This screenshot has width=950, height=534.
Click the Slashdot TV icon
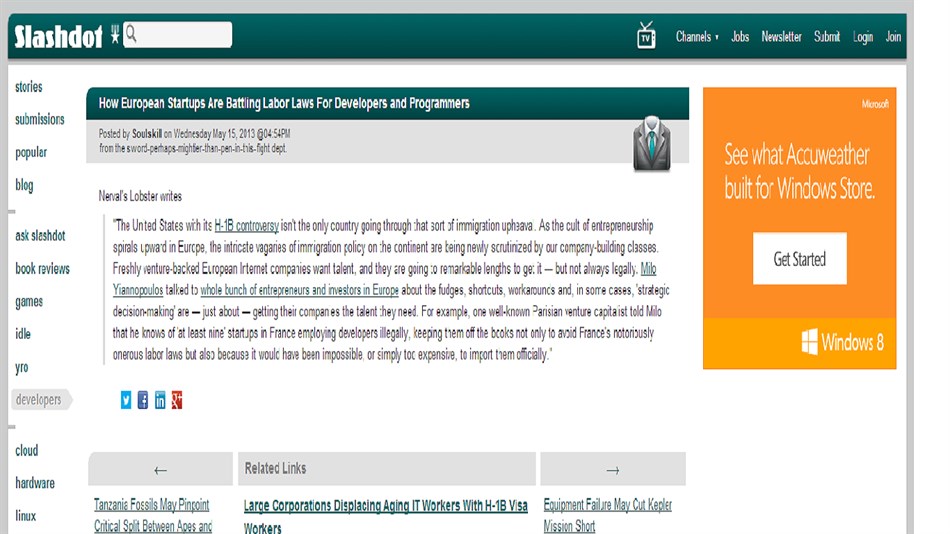646,36
